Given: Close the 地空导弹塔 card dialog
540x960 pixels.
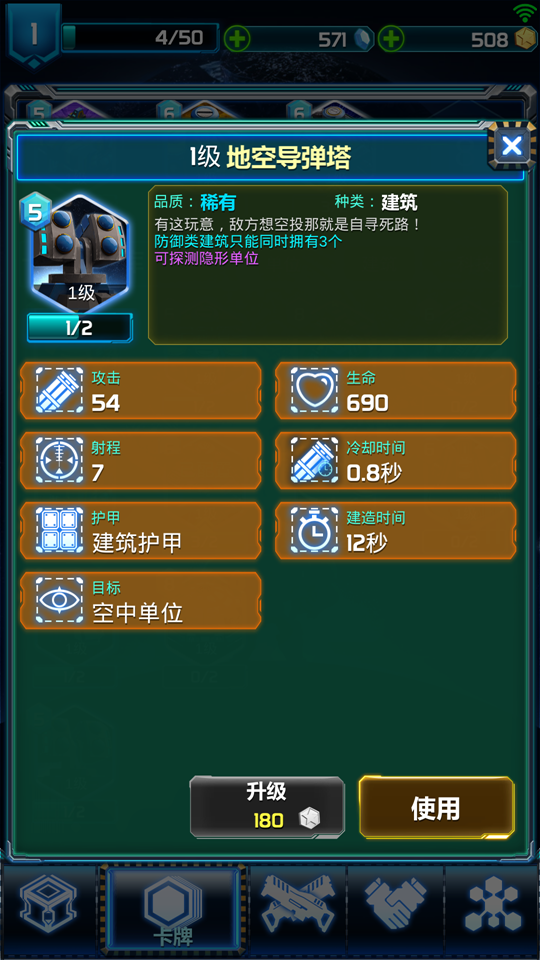Looking at the screenshot, I should click(511, 146).
